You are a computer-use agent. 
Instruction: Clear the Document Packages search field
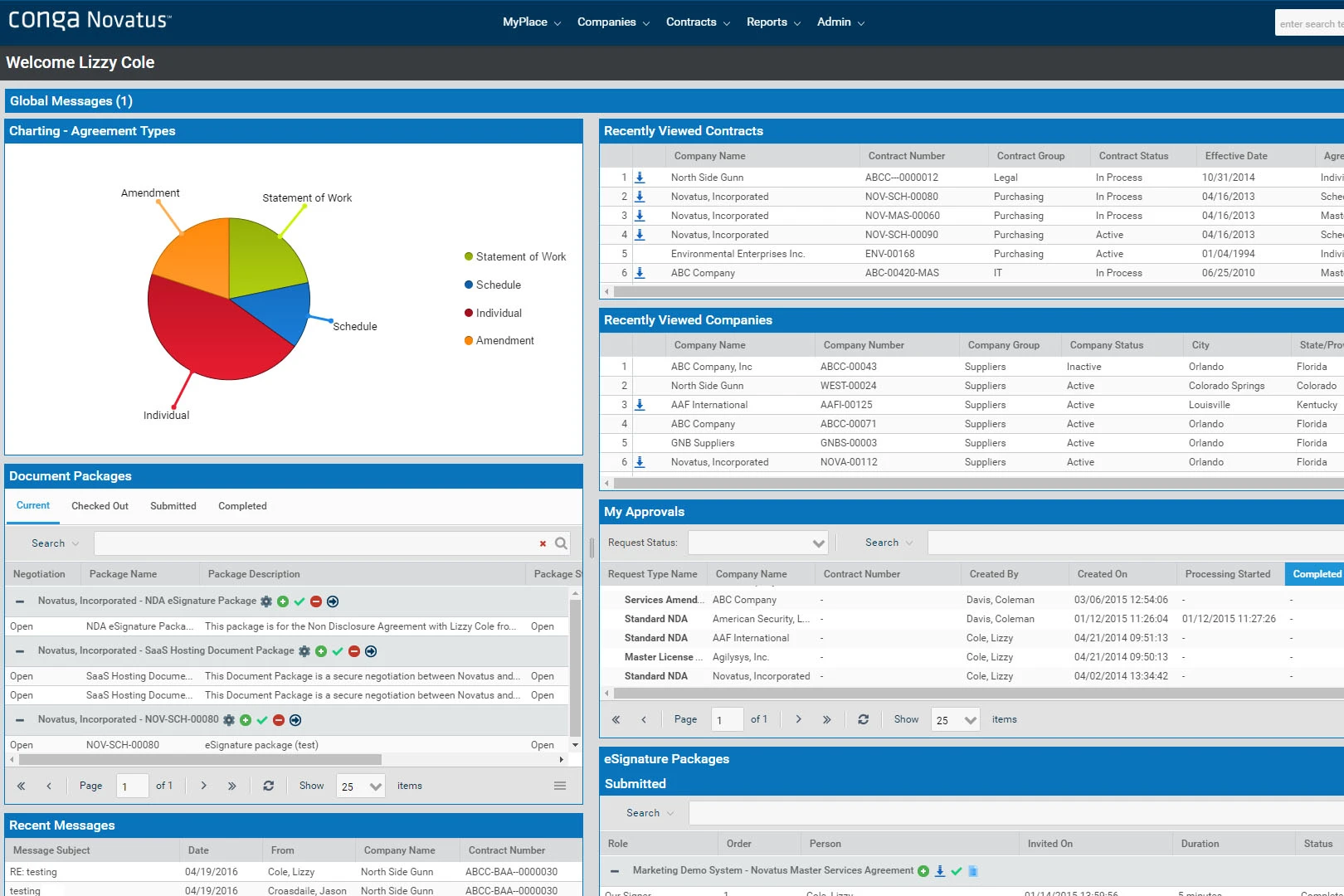pos(543,543)
